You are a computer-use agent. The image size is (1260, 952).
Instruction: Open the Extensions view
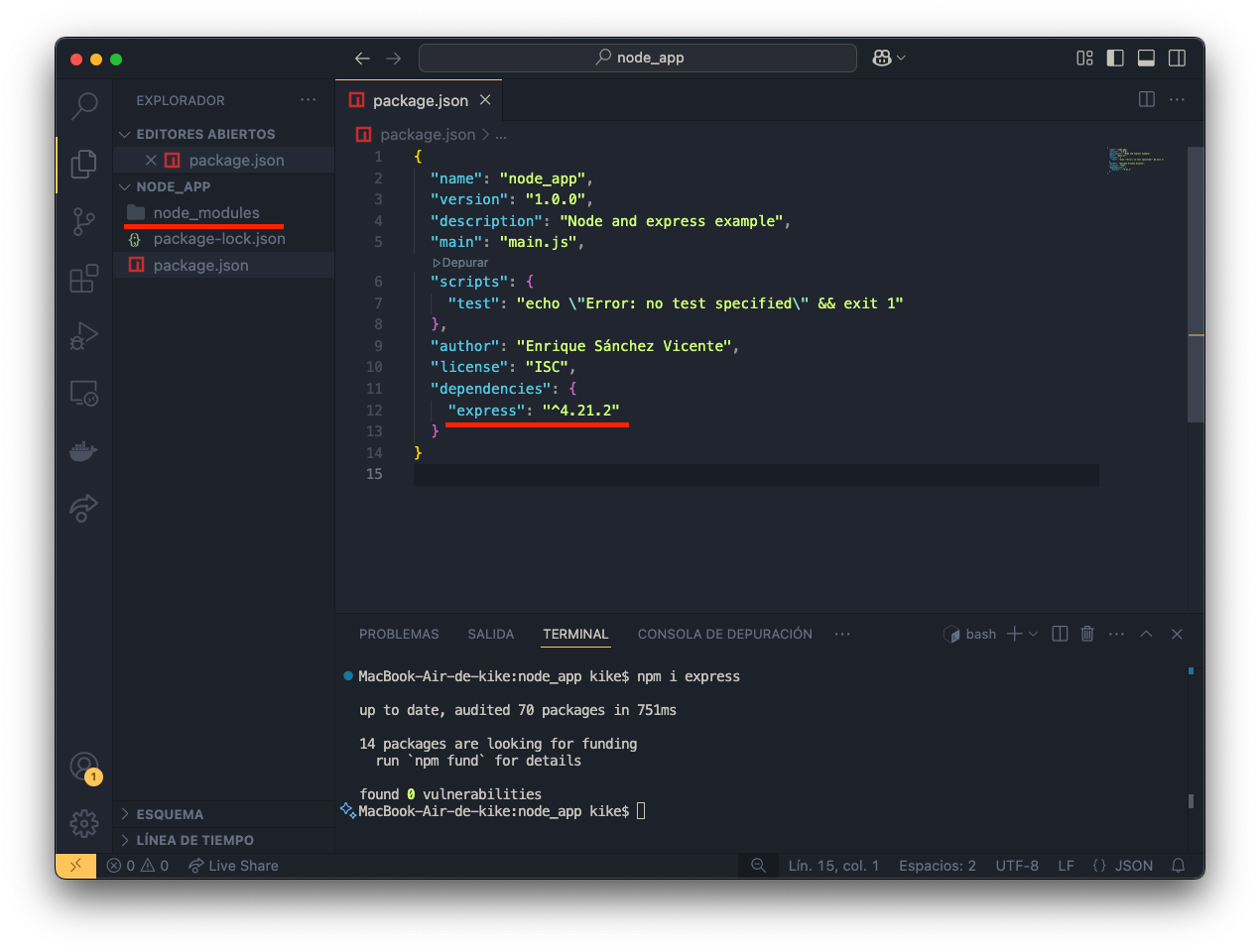(84, 279)
